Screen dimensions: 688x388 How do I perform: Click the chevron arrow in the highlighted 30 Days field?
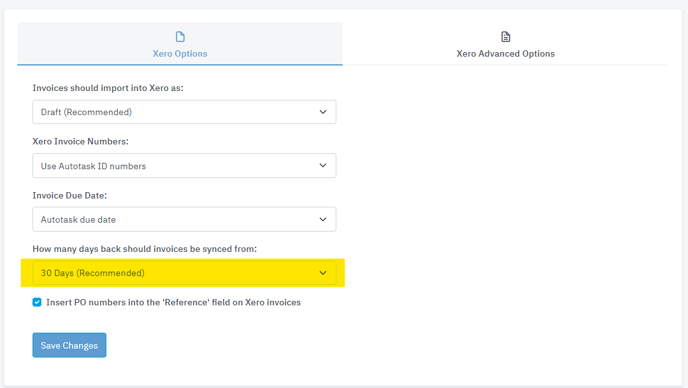tap(323, 273)
